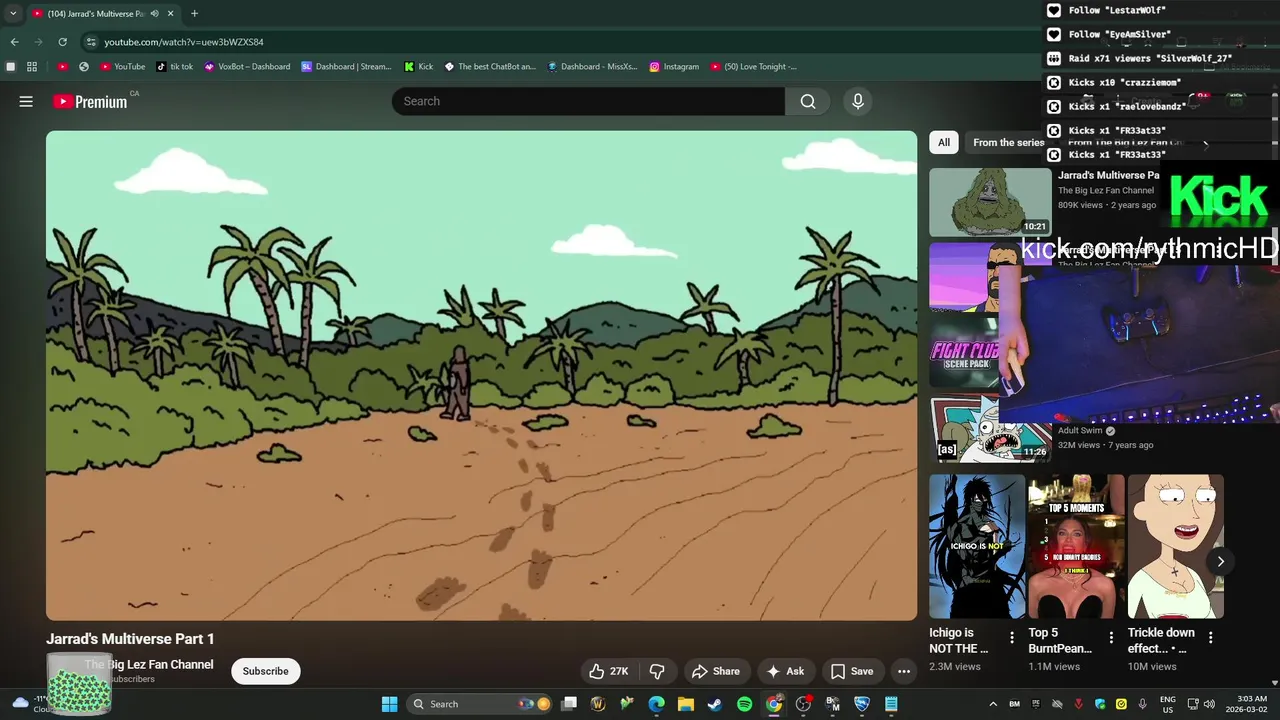Image resolution: width=1280 pixels, height=720 pixels.
Task: Mute the tab via speaker icon
Action: click(153, 14)
